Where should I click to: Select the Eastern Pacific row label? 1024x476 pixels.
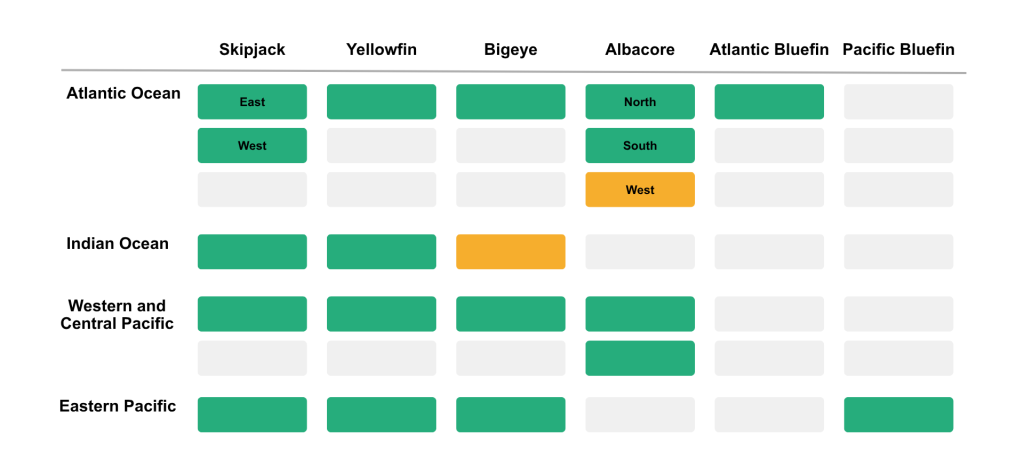117,406
